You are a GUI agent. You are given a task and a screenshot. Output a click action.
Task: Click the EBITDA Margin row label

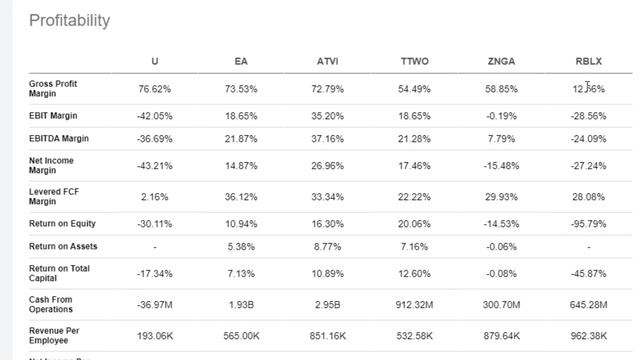(x=59, y=138)
